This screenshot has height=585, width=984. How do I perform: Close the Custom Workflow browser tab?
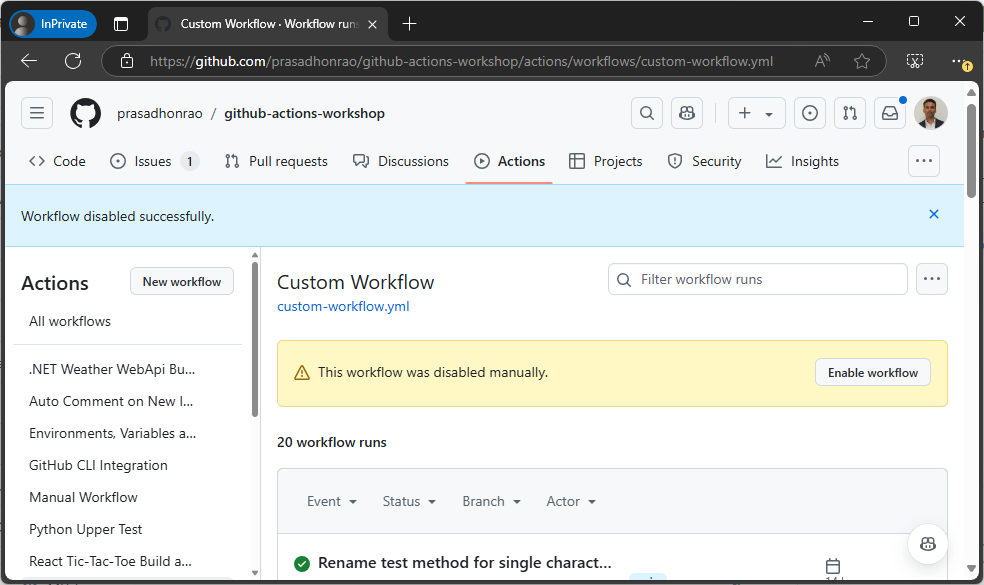(372, 24)
